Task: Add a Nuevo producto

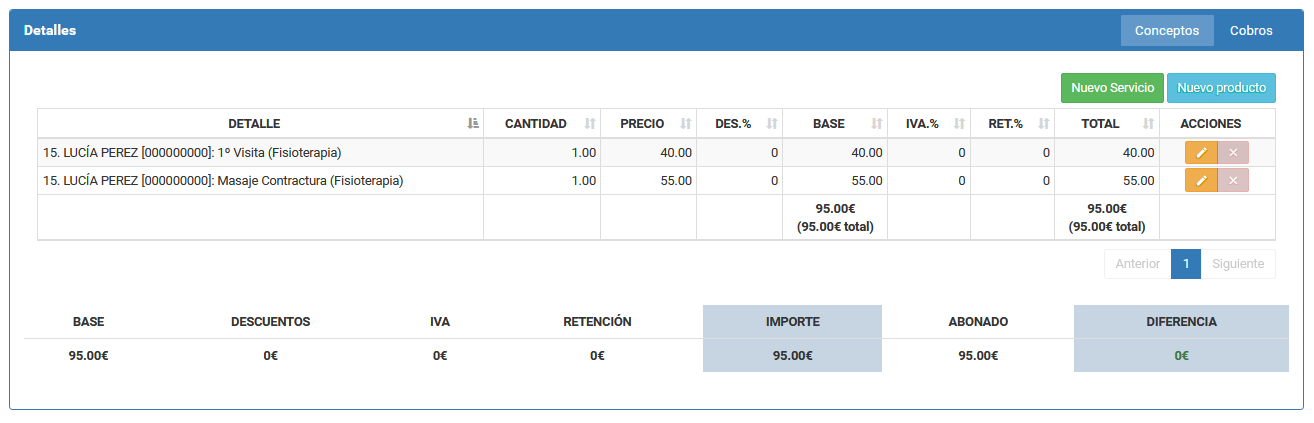Action: [1221, 88]
